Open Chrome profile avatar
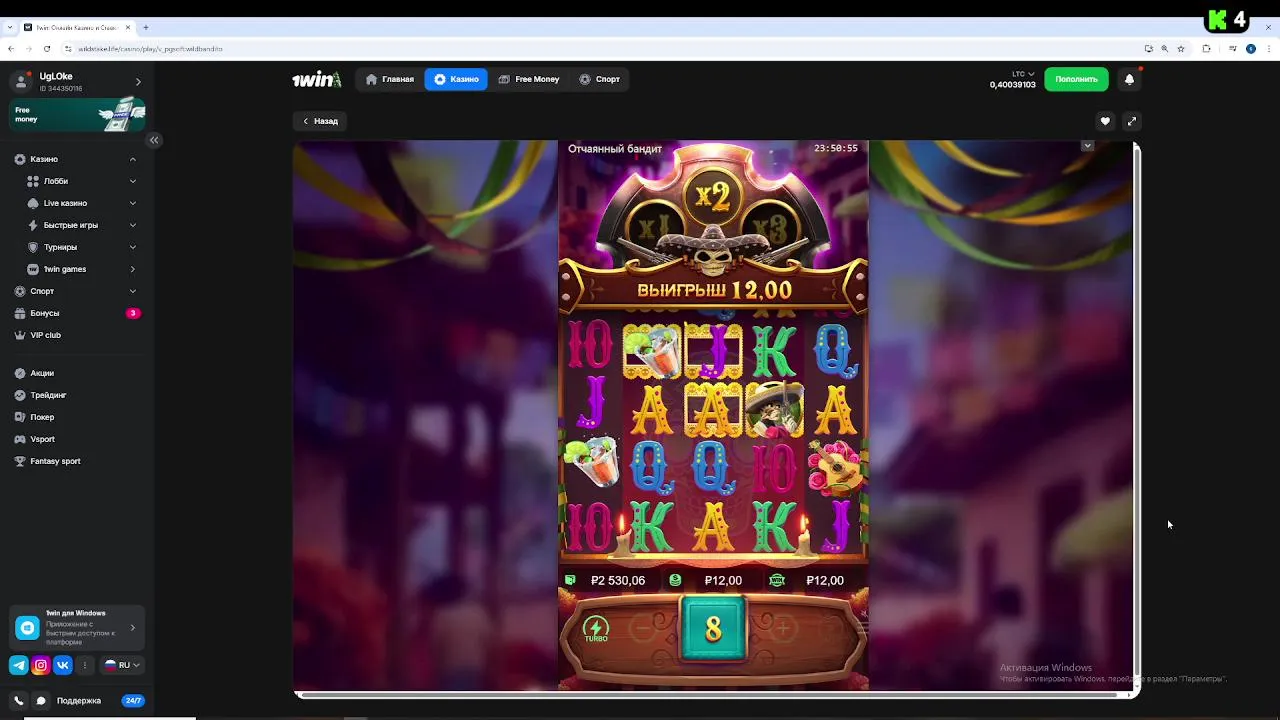The width and height of the screenshot is (1280, 720). pos(1251,48)
